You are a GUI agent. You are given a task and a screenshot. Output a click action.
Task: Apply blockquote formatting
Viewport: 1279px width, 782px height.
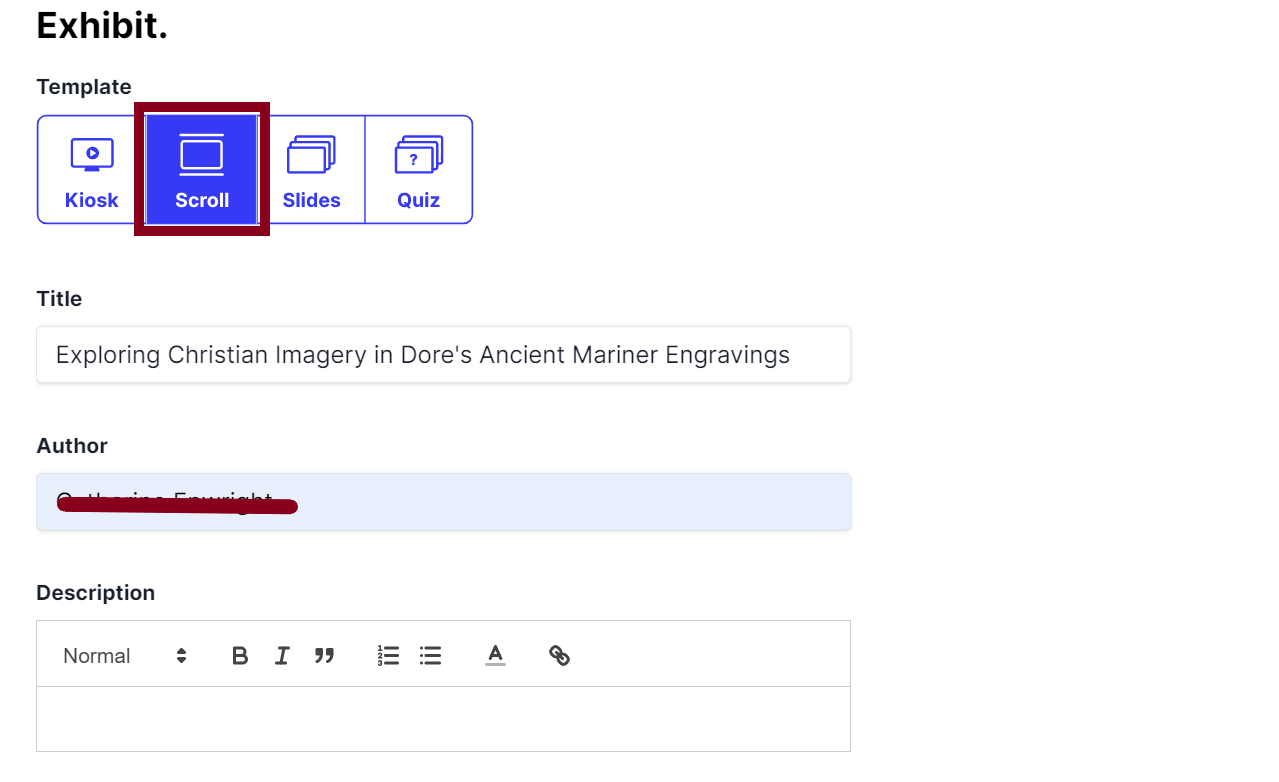[x=324, y=656]
